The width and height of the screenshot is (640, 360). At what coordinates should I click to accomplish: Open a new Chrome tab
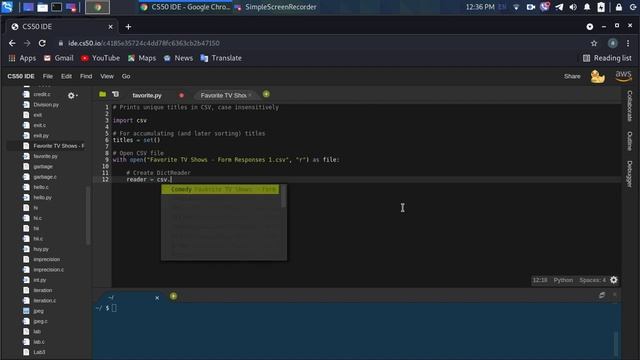click(128, 27)
